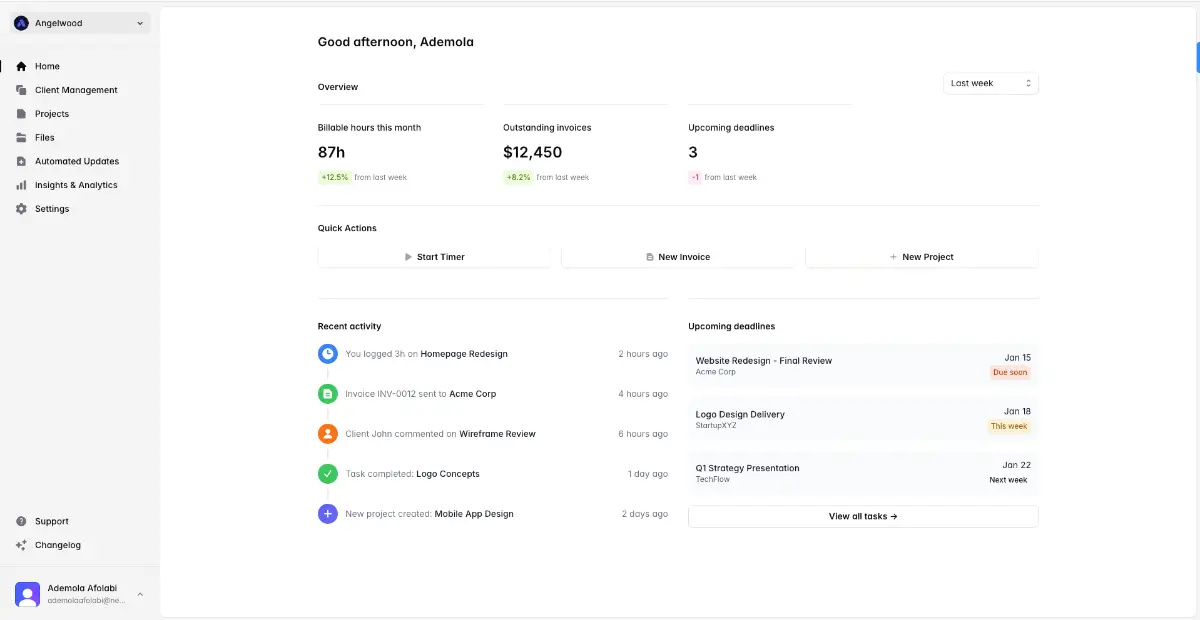Open the Wireframe Review link
The height and width of the screenshot is (620, 1200).
[x=497, y=434]
